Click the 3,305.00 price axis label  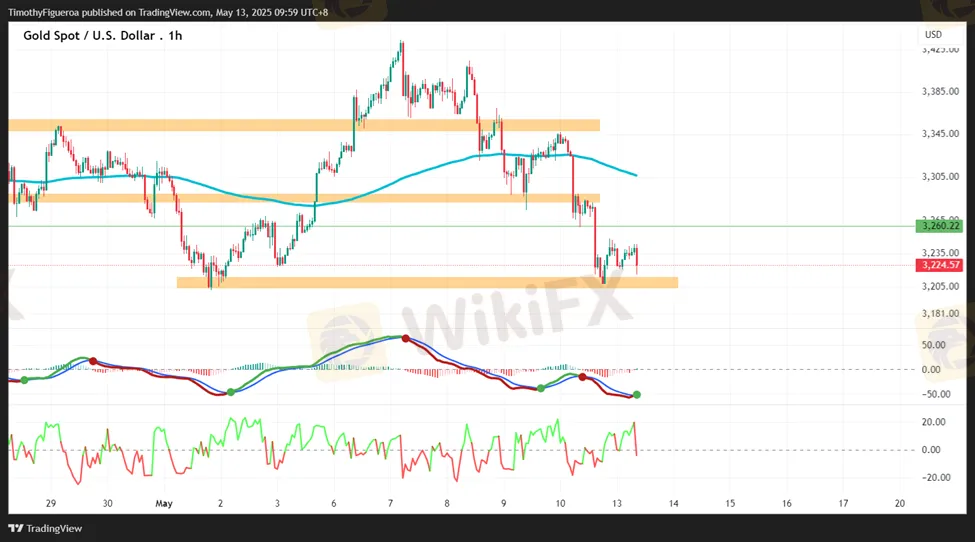click(940, 177)
